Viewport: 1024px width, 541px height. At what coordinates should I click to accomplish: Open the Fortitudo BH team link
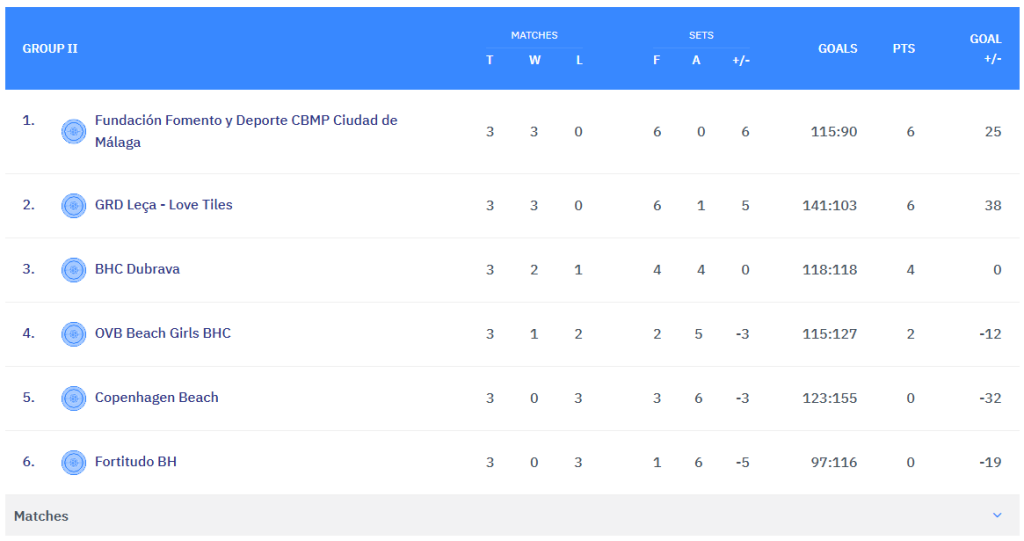point(135,461)
